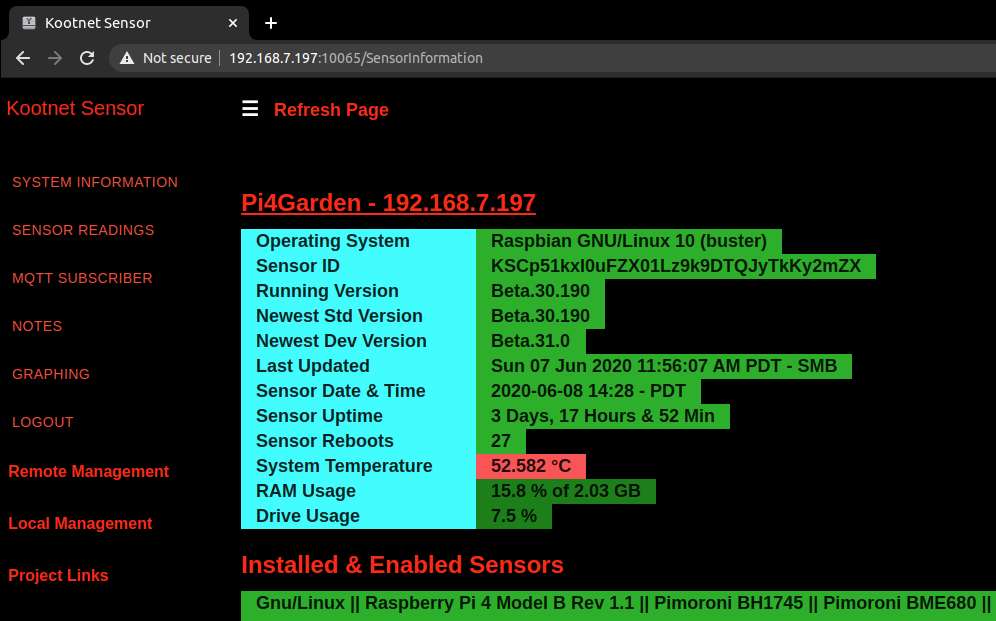Open Sensor Readings page
Image resolution: width=996 pixels, height=621 pixels.
click(x=83, y=230)
